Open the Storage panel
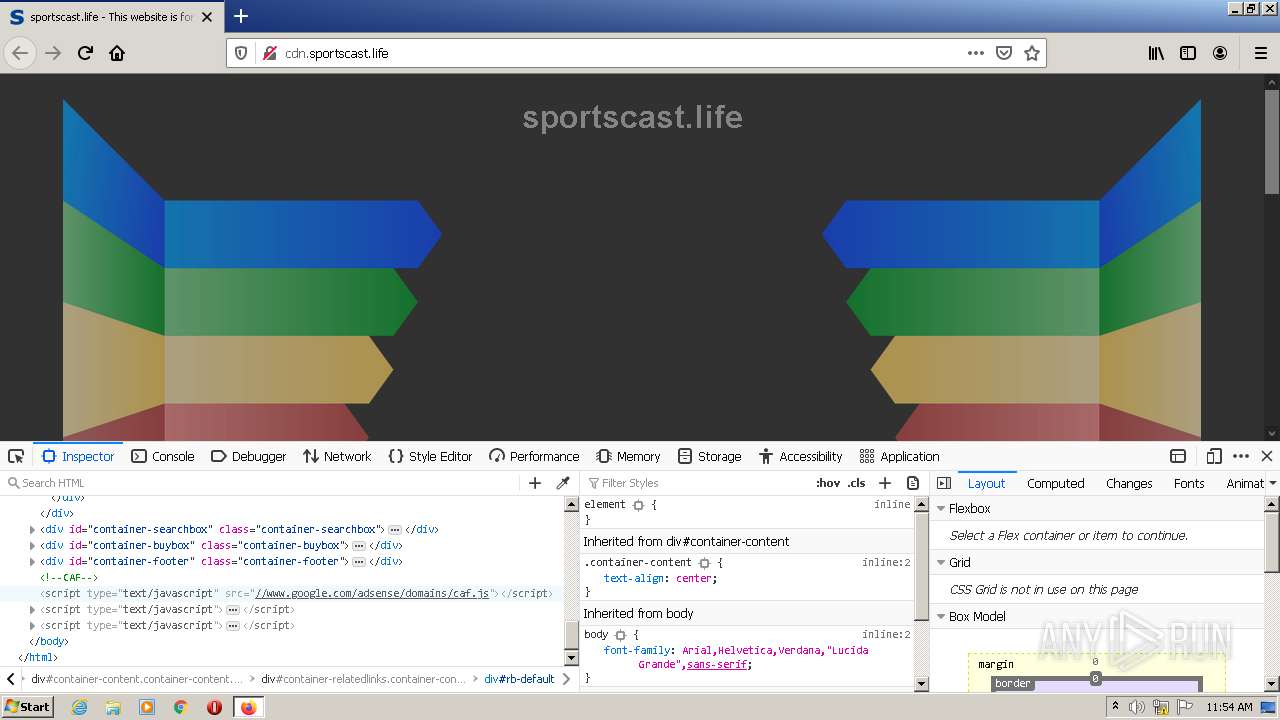 point(709,456)
